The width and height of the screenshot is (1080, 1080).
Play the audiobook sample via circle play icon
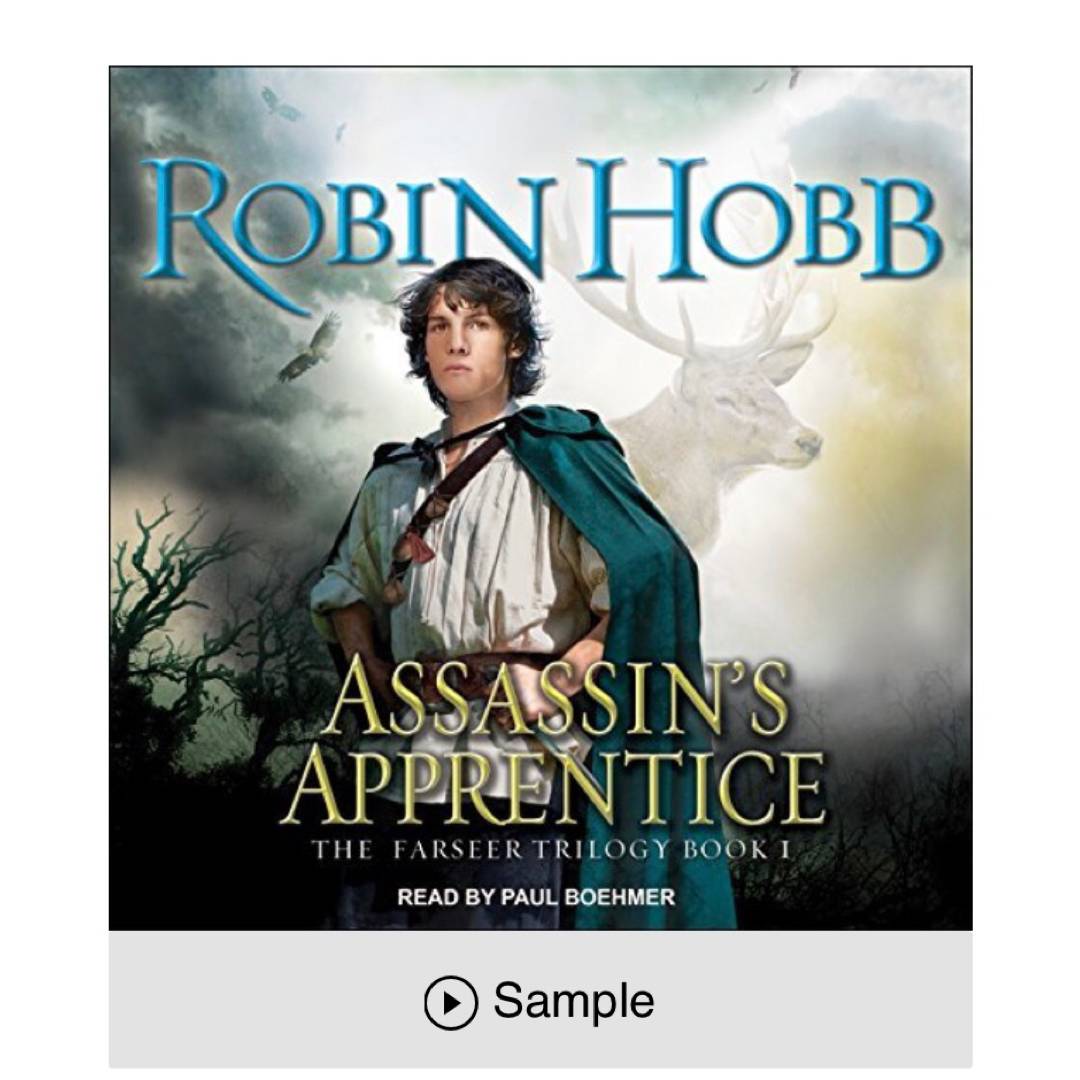[x=450, y=1002]
